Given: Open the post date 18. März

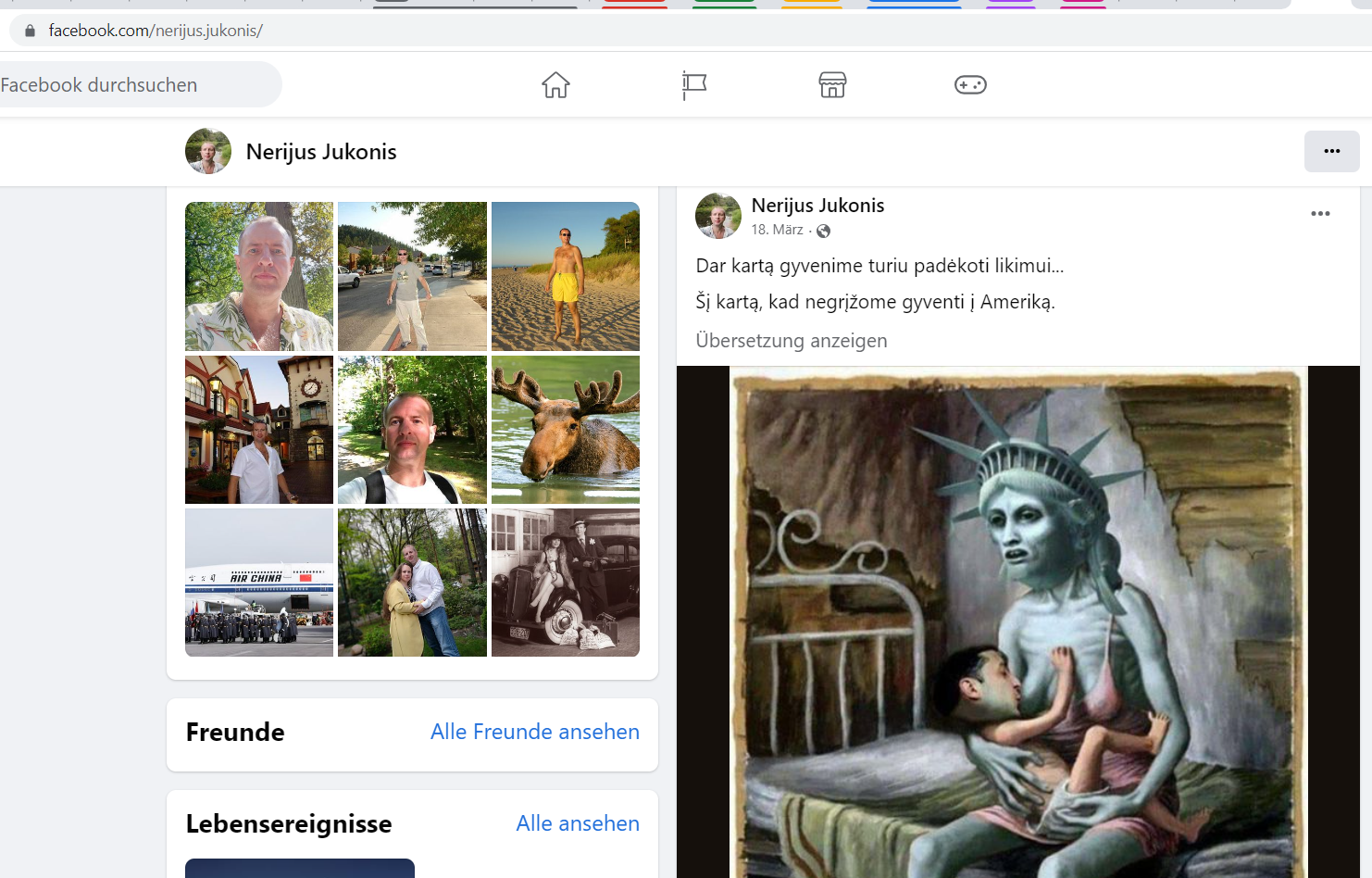Looking at the screenshot, I should [x=777, y=230].
